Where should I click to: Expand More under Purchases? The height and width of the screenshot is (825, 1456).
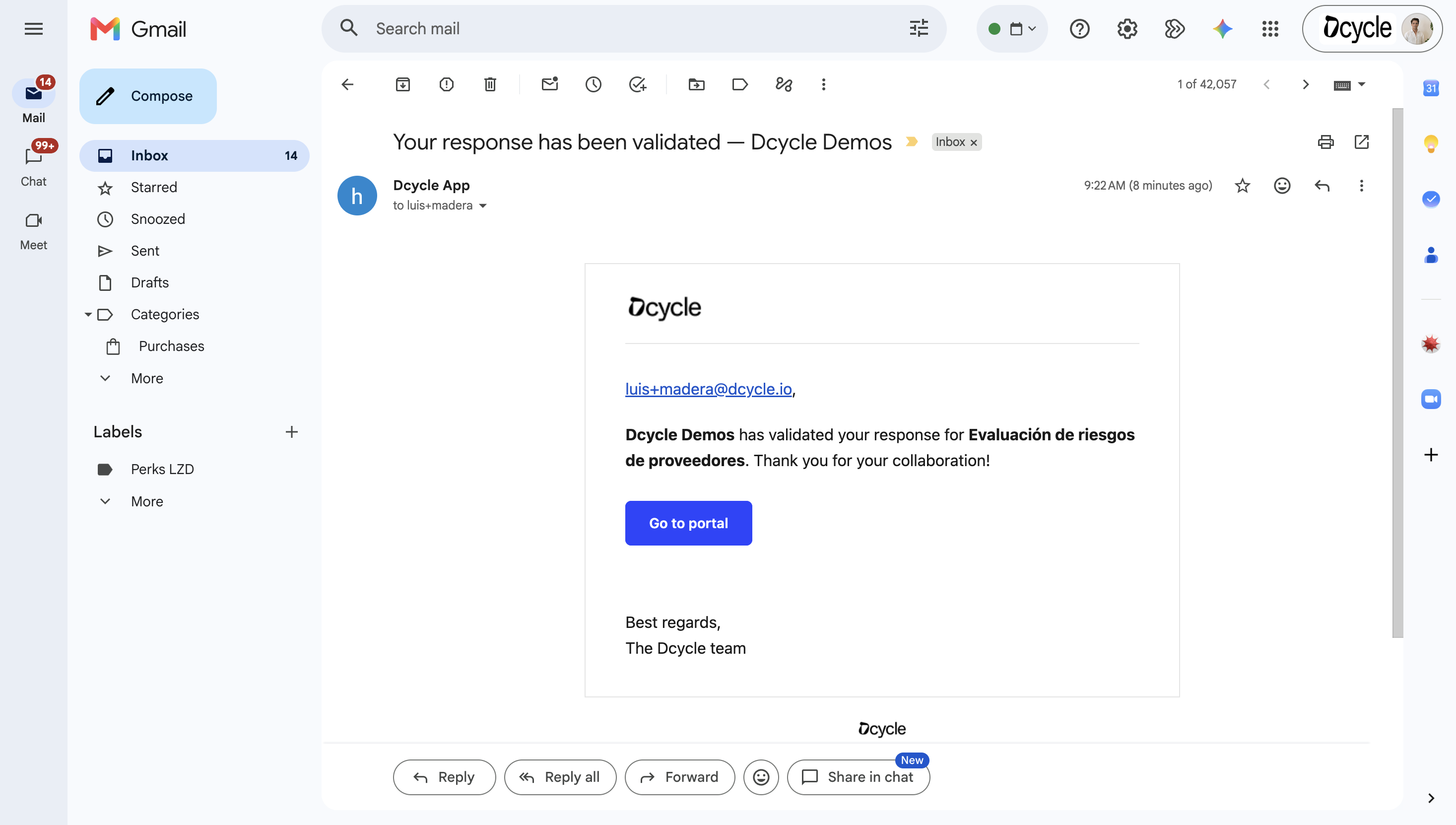coord(147,379)
